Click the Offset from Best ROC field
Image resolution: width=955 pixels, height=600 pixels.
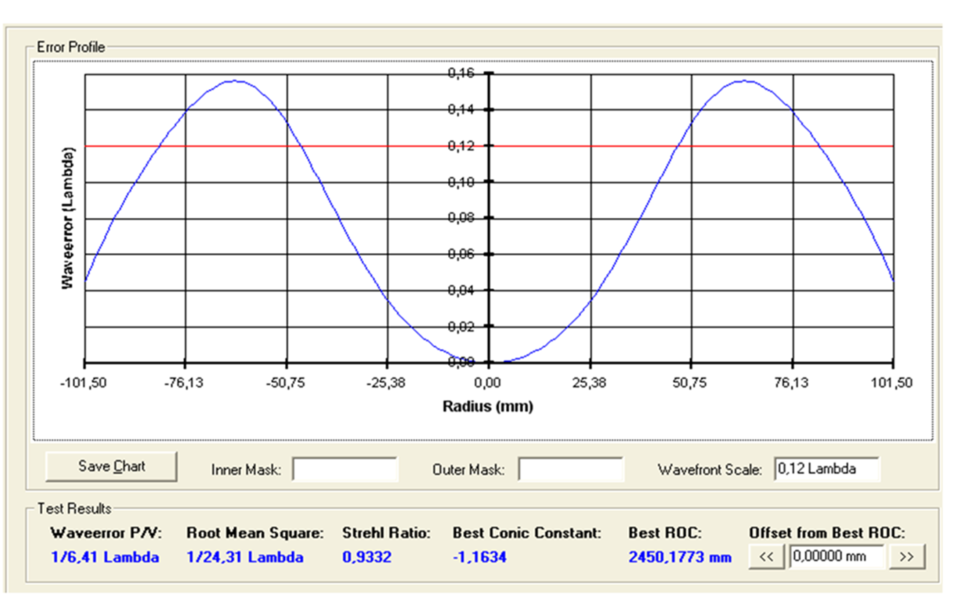click(836, 557)
